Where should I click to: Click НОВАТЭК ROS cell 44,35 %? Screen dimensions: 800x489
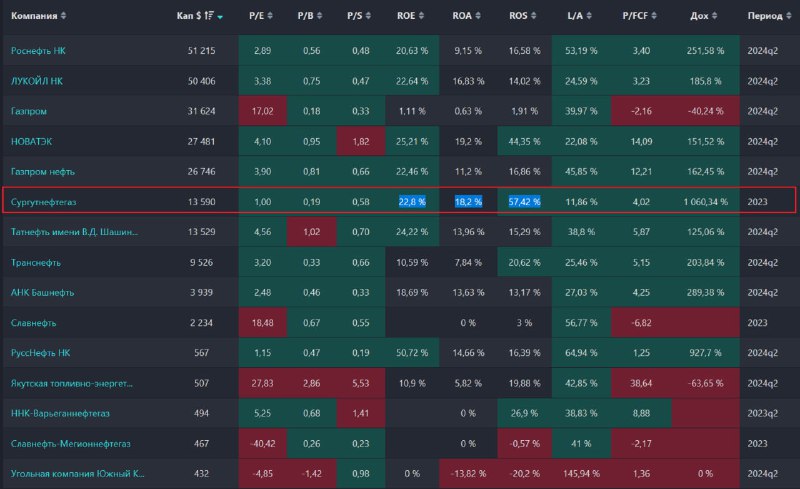[x=524, y=141]
